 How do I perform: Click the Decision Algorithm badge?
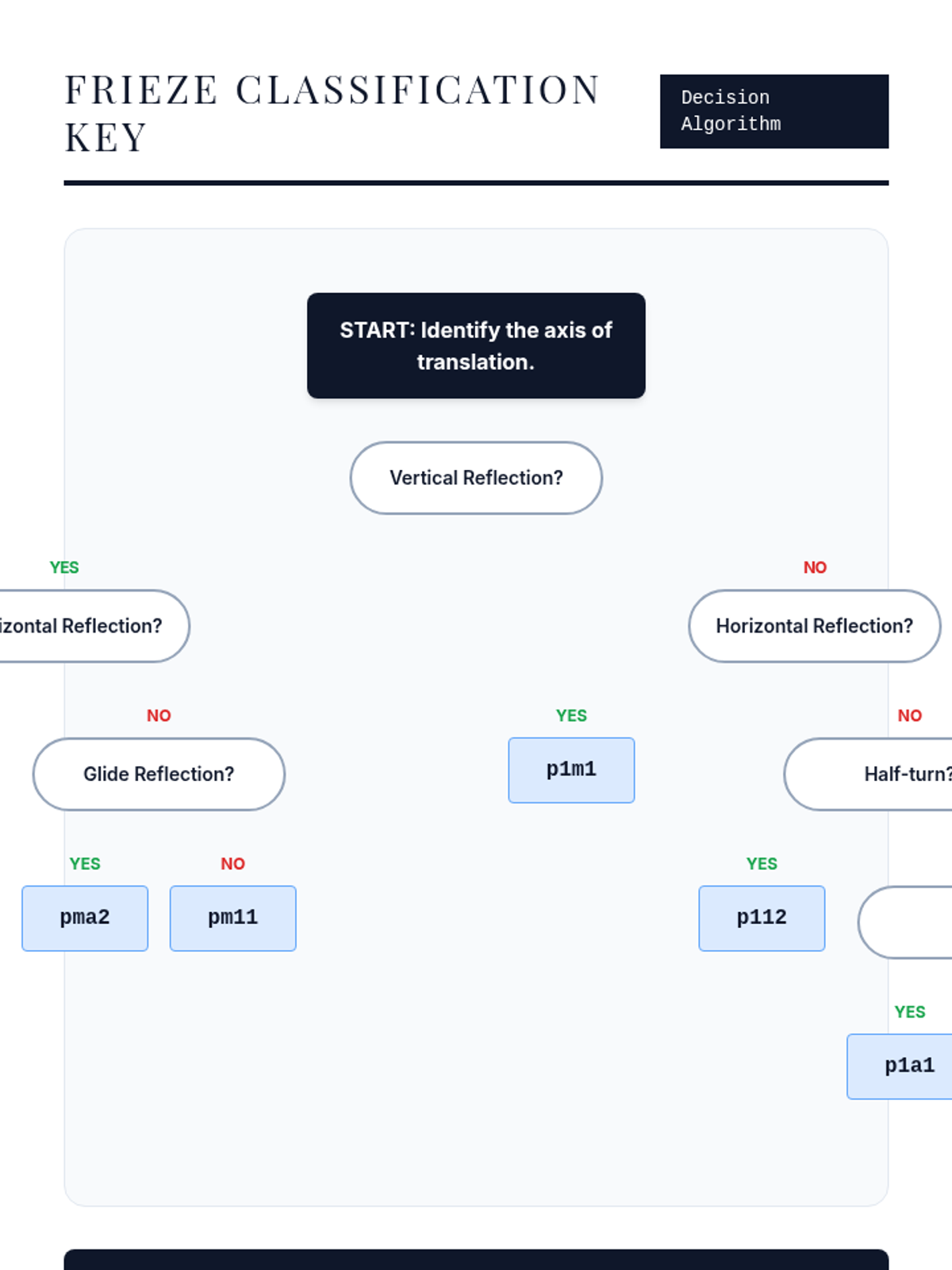773,111
